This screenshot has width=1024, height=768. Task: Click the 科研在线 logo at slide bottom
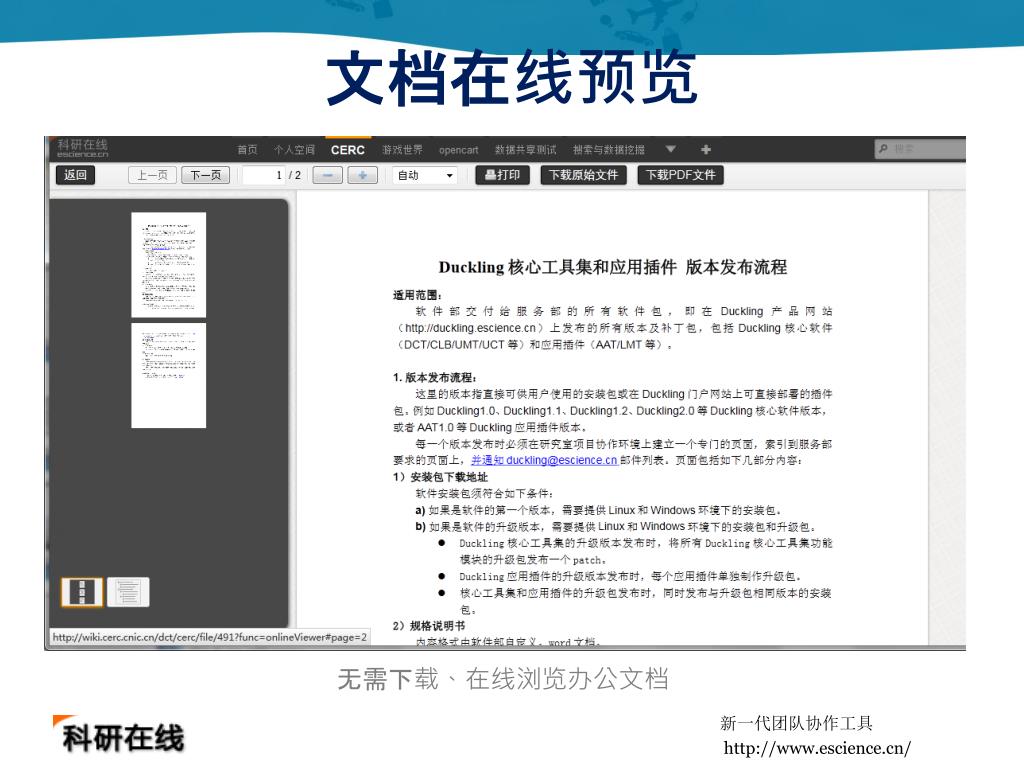click(x=120, y=735)
